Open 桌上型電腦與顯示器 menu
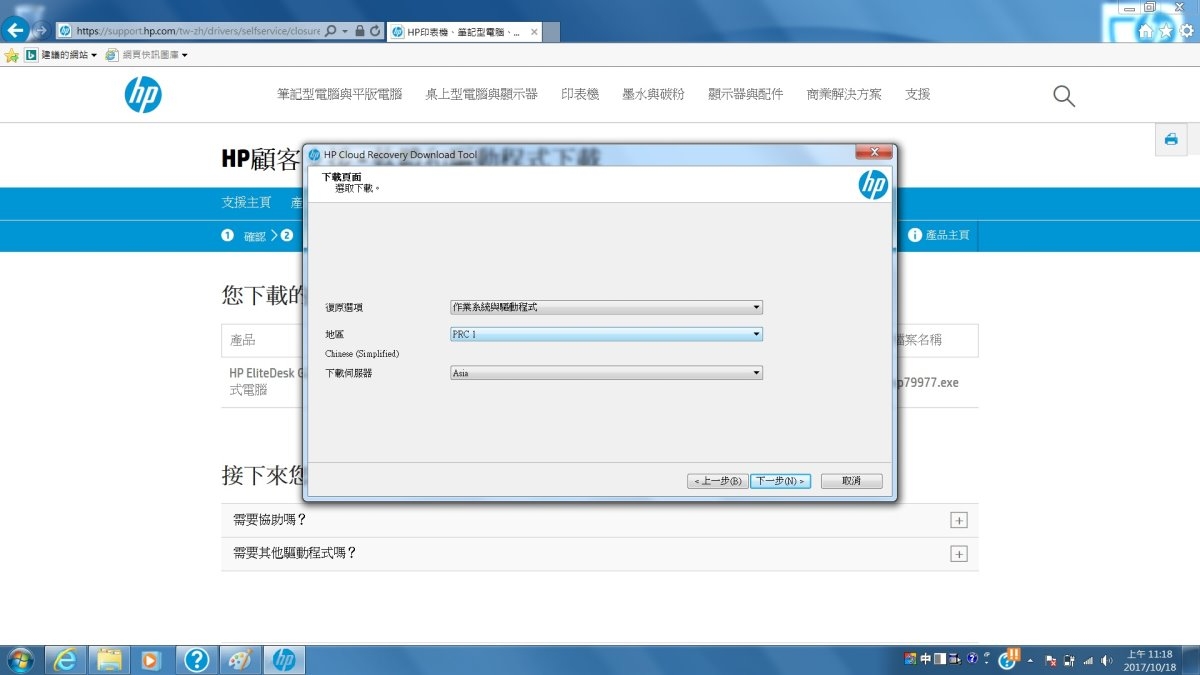The height and width of the screenshot is (675, 1200). tap(481, 94)
